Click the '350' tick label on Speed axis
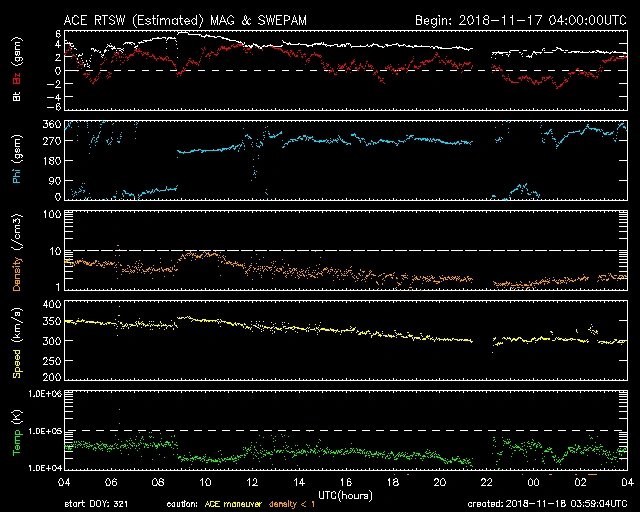This screenshot has width=640, height=512. point(52,321)
